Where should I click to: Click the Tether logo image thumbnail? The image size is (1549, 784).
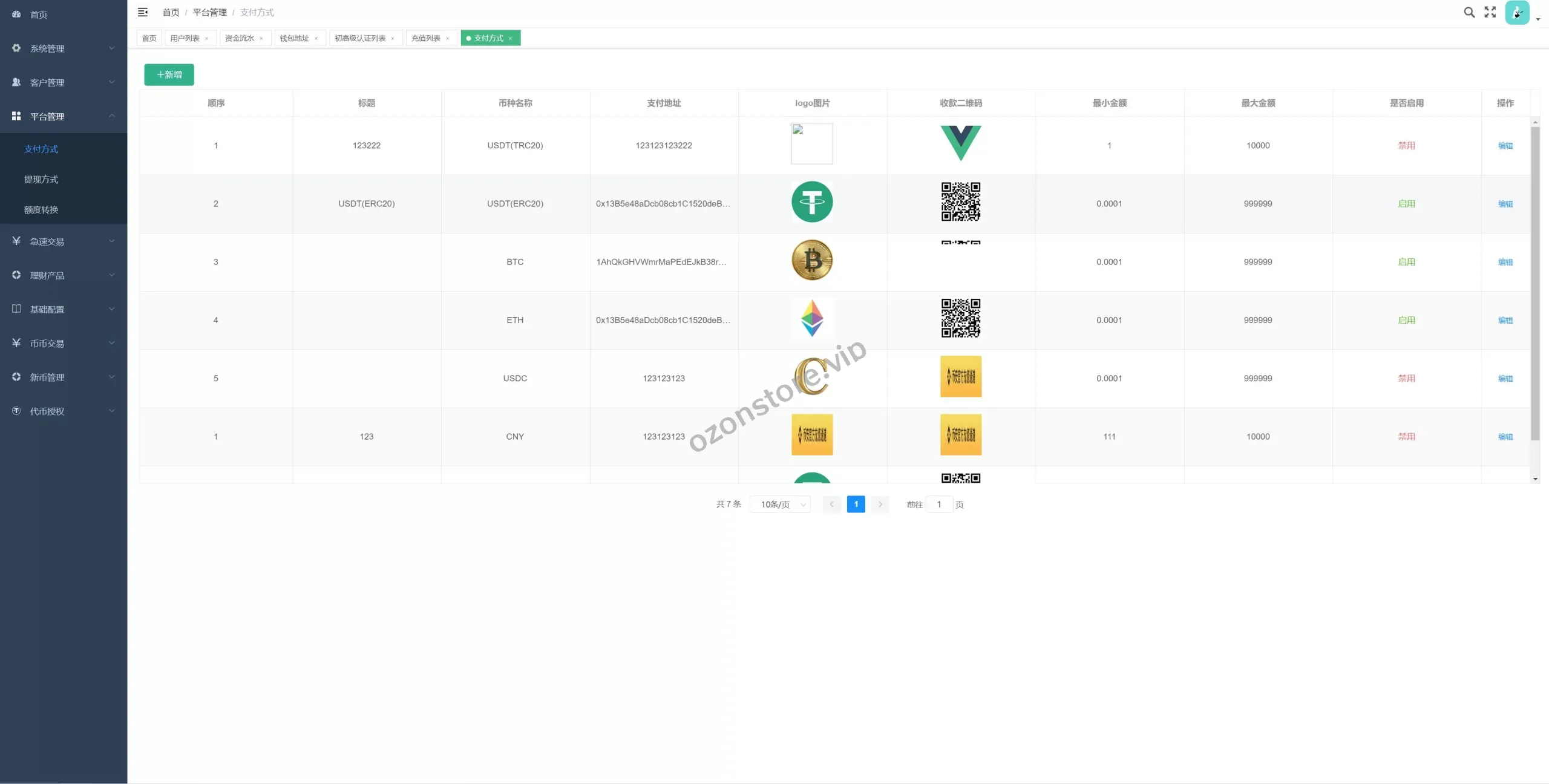coord(812,202)
